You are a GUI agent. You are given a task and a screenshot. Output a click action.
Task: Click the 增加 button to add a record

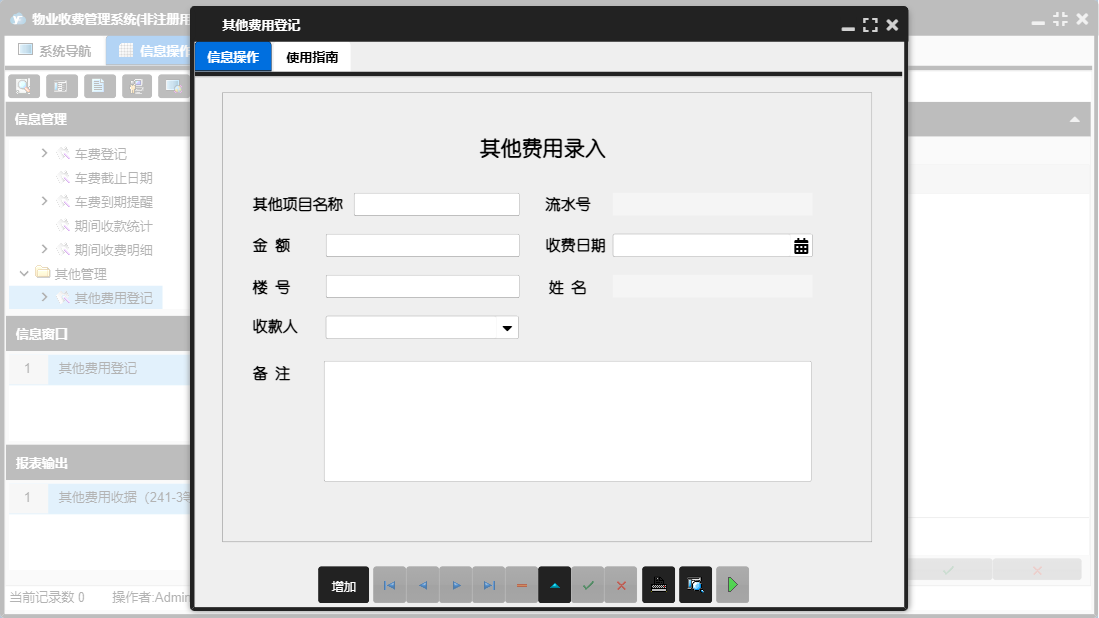[x=343, y=585]
